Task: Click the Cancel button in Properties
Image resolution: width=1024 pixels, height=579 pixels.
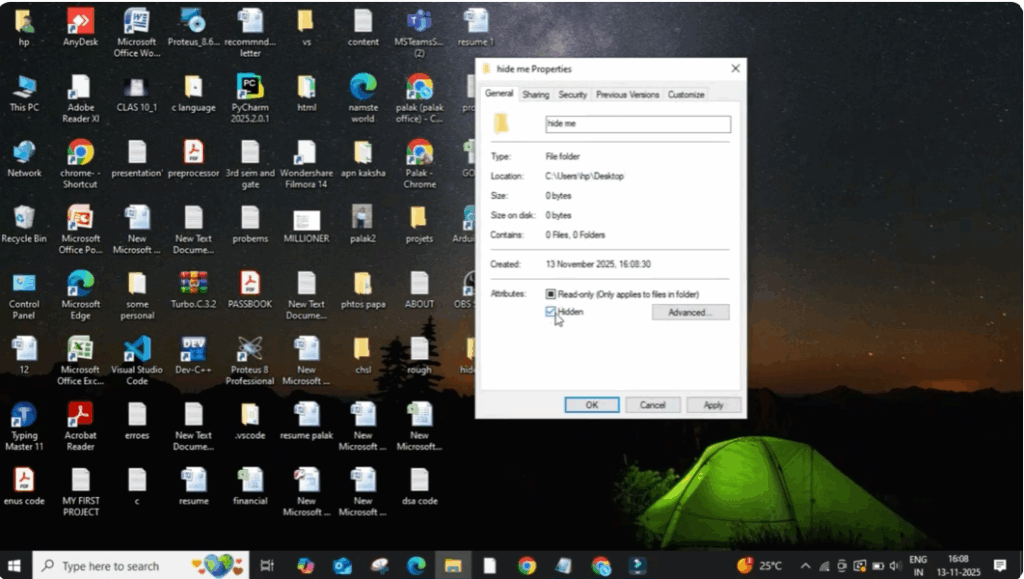Action: tap(652, 405)
